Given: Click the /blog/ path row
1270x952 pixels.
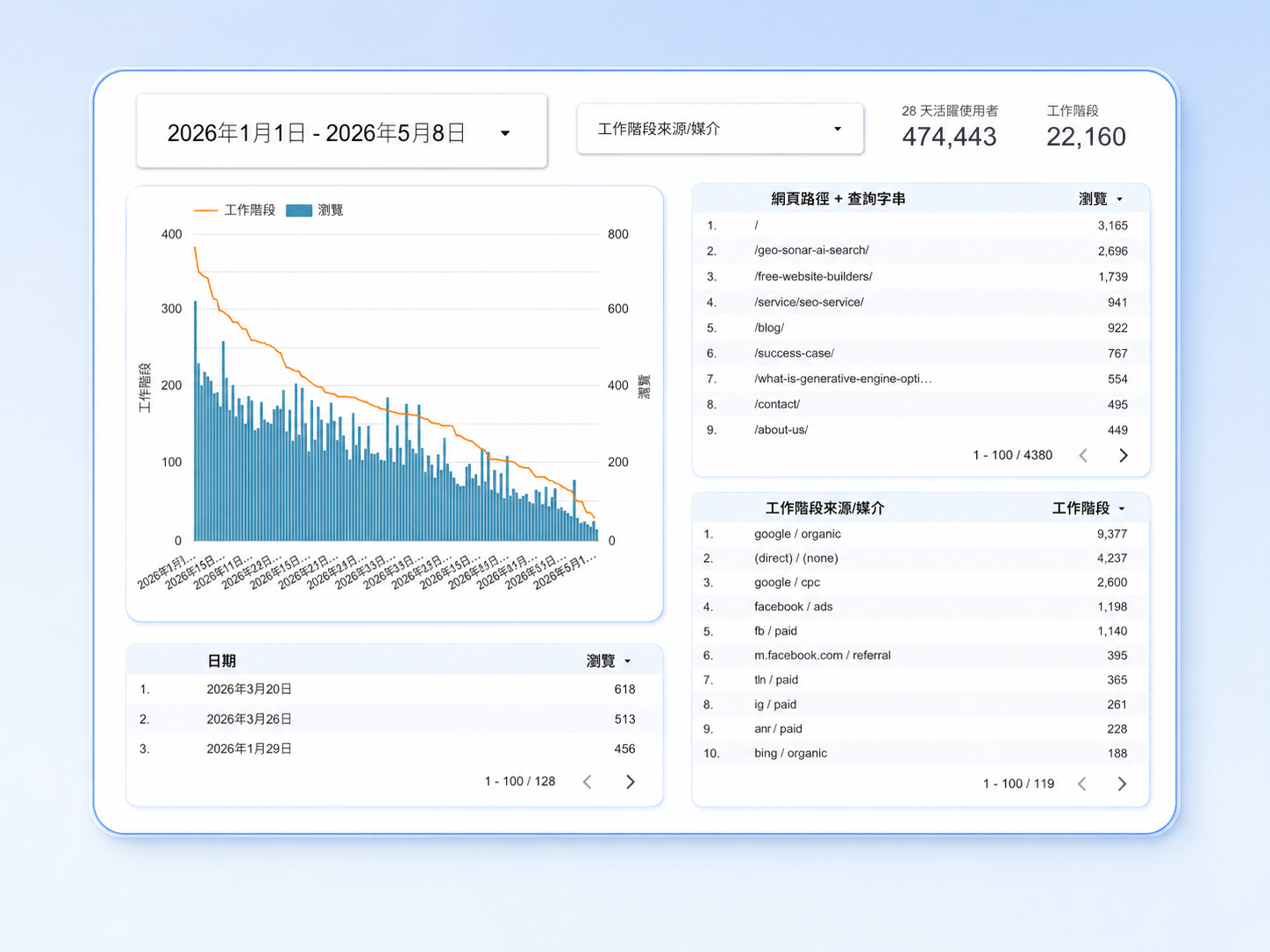Looking at the screenshot, I should [x=921, y=328].
